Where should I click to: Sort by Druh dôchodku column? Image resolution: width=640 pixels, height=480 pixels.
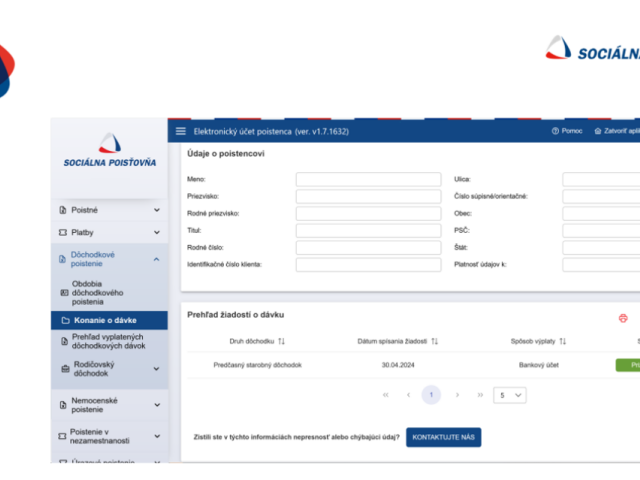pos(281,341)
